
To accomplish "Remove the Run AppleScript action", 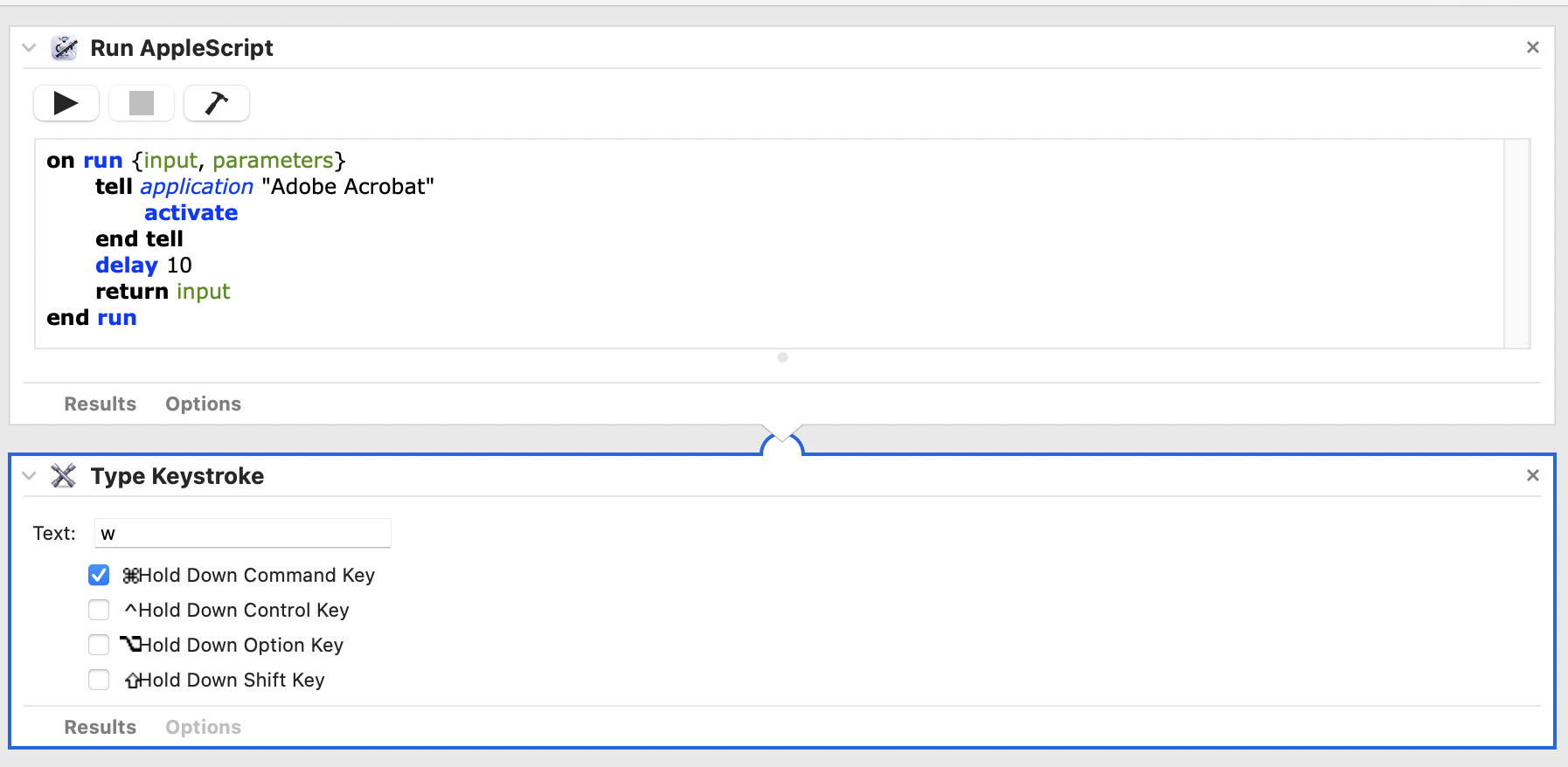I will click(1532, 48).
